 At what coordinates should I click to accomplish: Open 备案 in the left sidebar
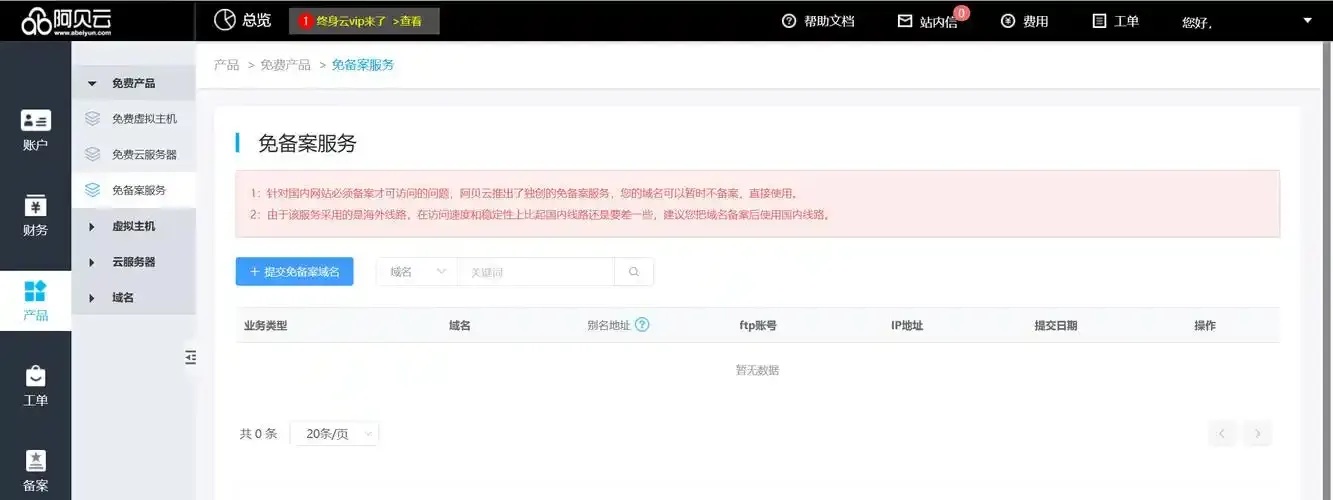coord(35,471)
